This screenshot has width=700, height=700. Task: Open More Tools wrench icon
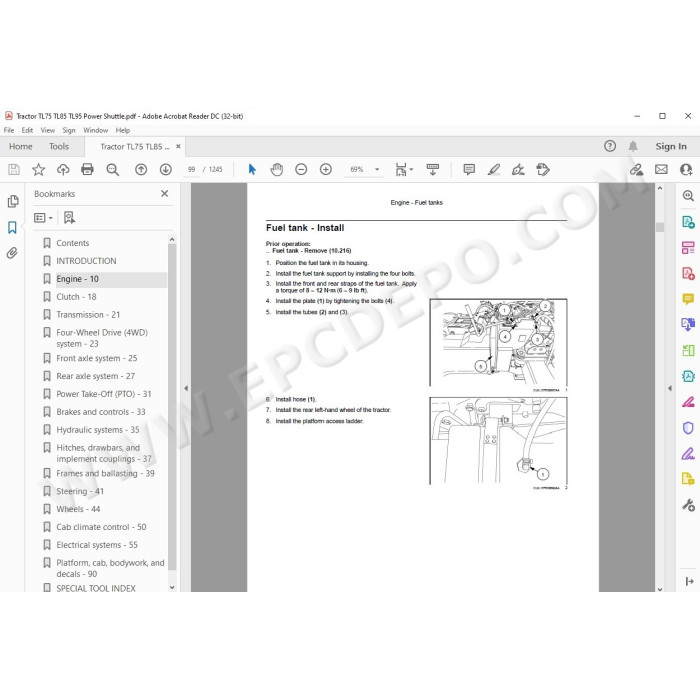point(688,505)
